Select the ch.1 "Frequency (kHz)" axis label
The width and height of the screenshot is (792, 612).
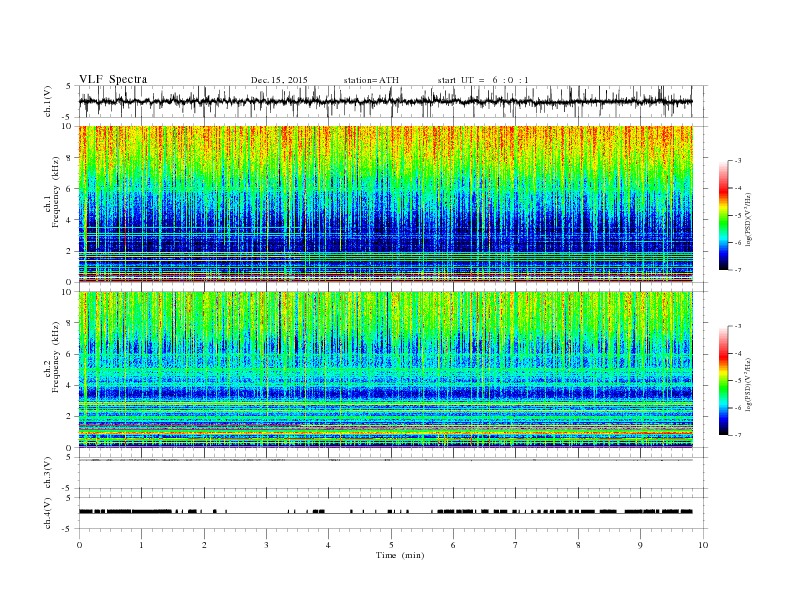click(56, 192)
